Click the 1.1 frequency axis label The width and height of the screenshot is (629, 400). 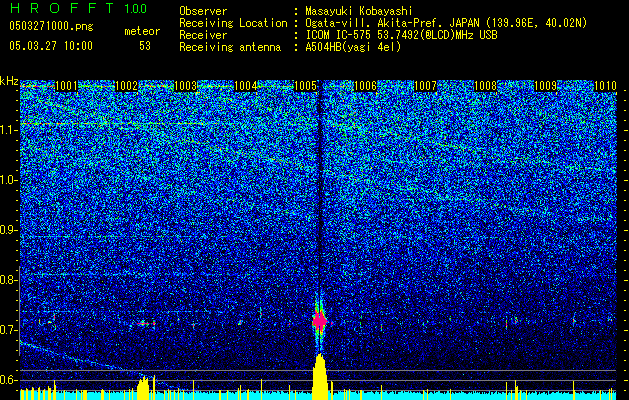pyautogui.click(x=8, y=130)
